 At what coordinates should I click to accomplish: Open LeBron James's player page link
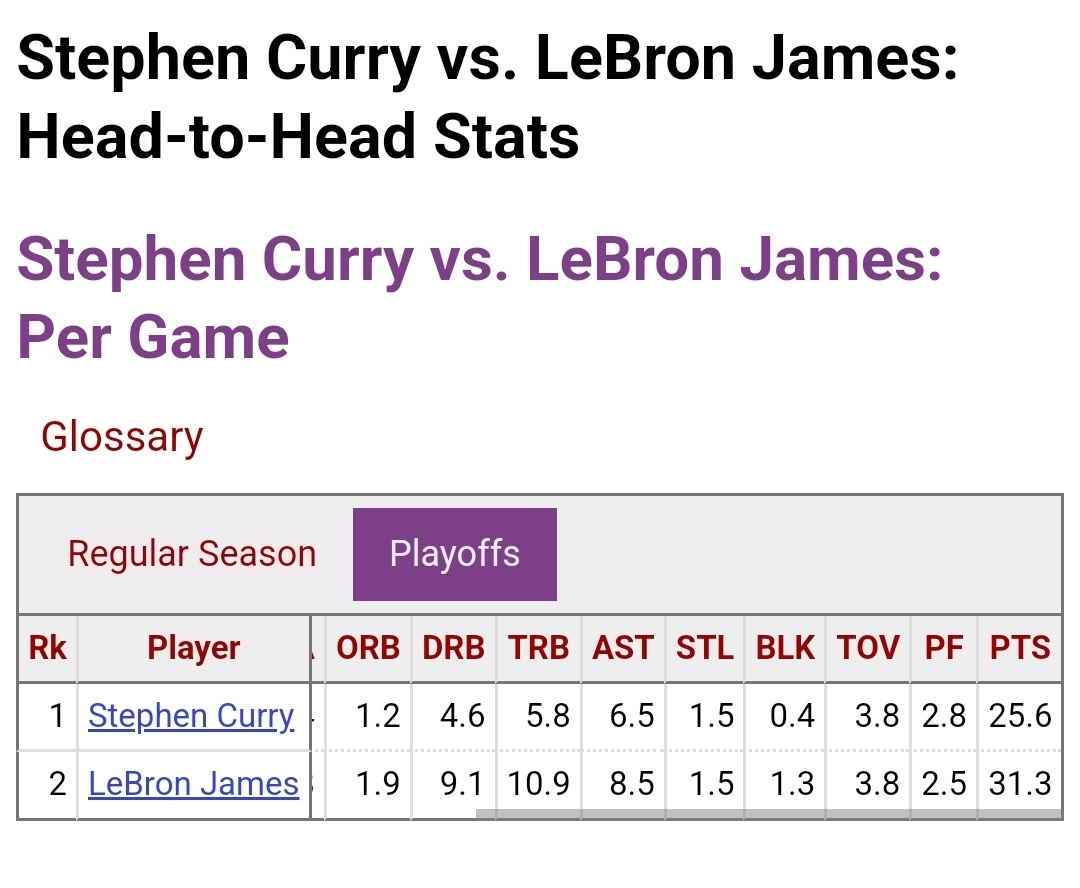tap(193, 784)
